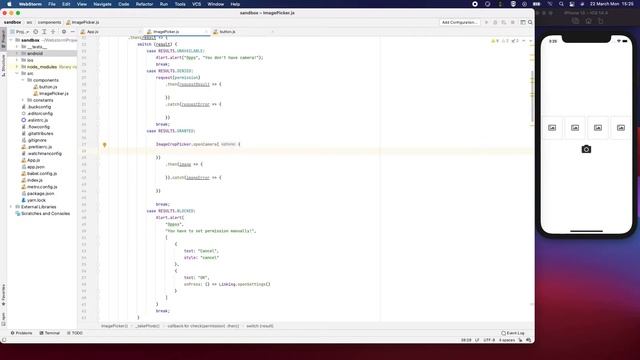The height and width of the screenshot is (360, 640).
Task: Click Collapse All icon in Project panel
Action: (53, 32)
